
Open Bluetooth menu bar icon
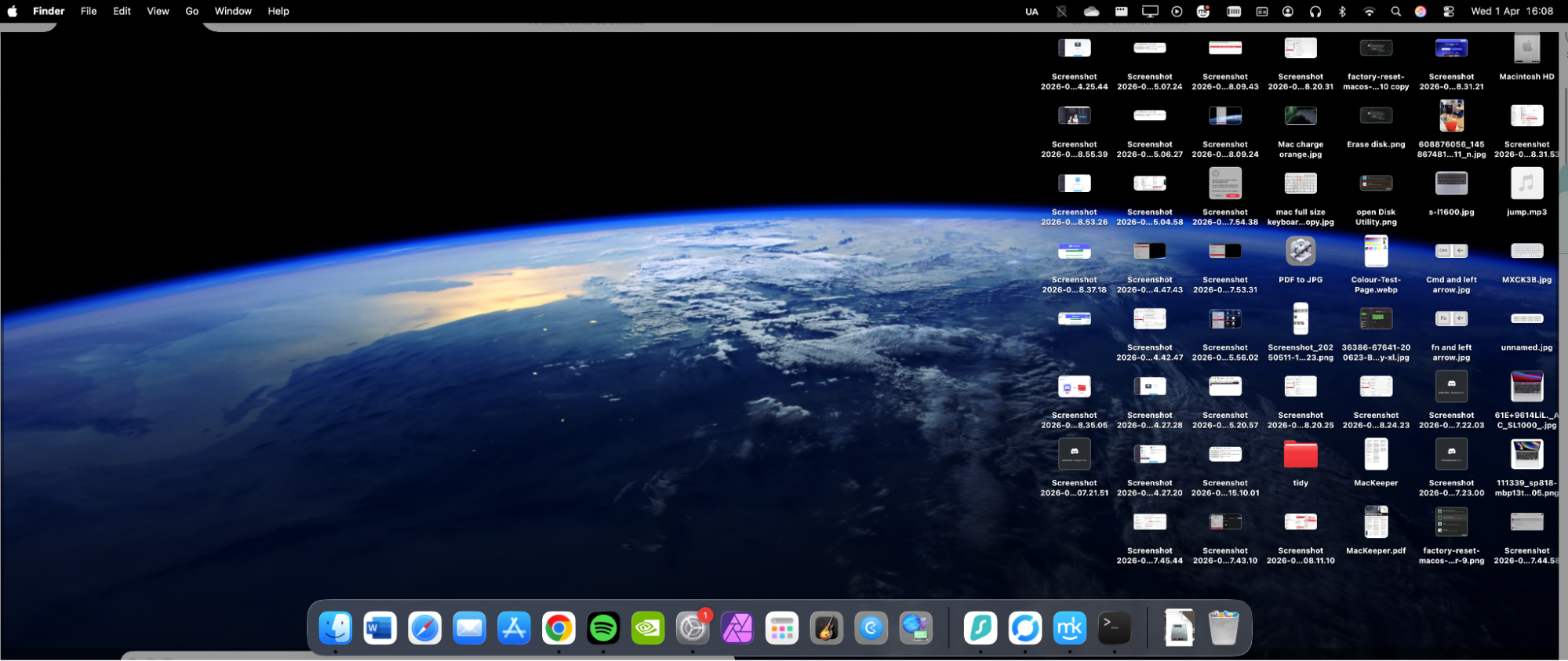(1342, 11)
